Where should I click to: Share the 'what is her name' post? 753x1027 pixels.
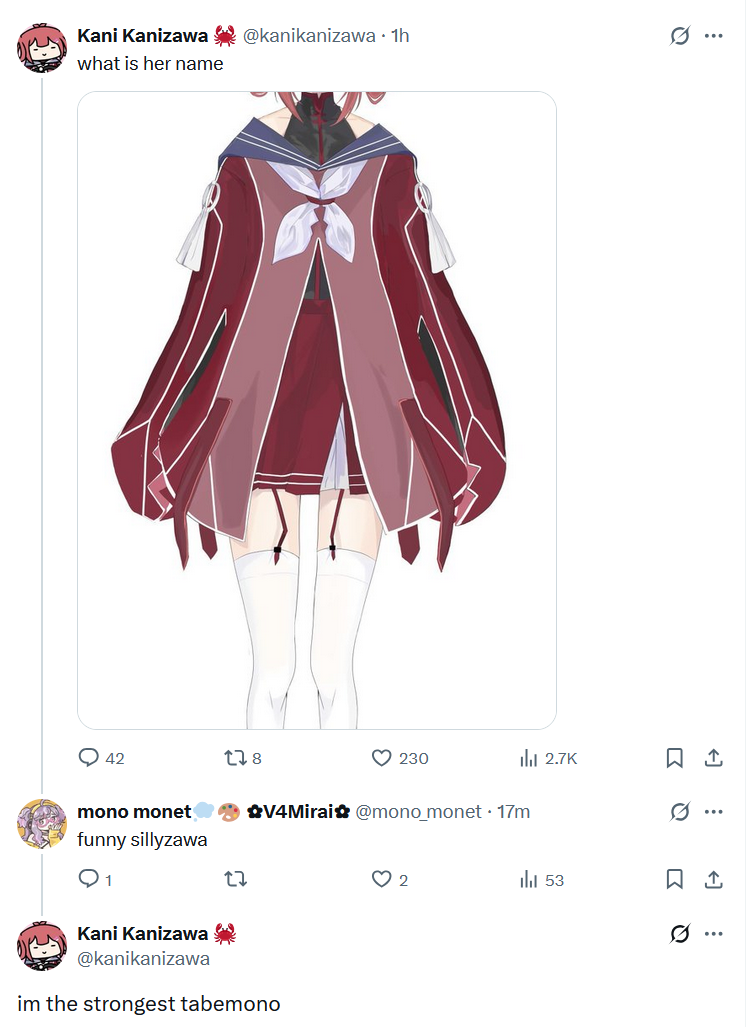tap(713, 758)
